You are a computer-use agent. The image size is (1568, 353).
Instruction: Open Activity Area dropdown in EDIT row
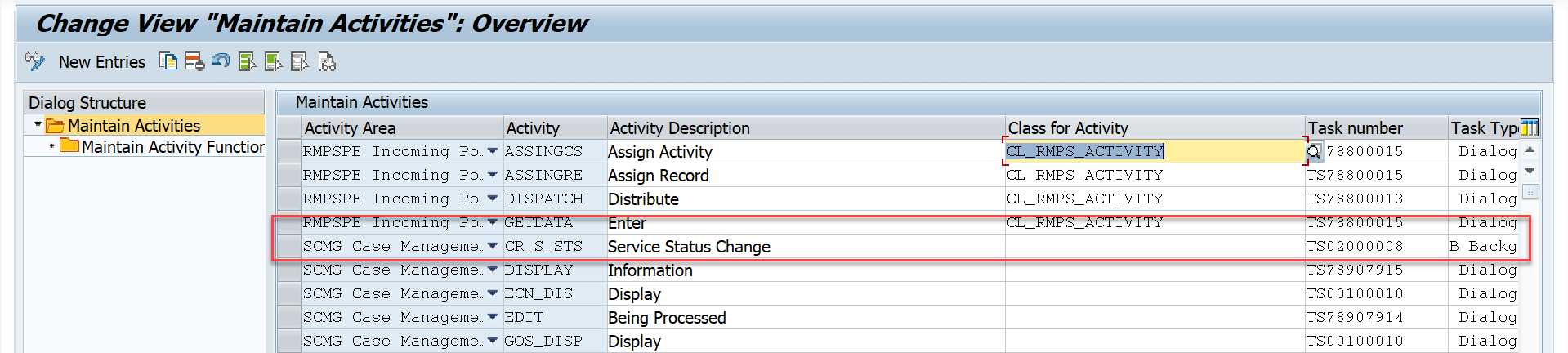(492, 317)
